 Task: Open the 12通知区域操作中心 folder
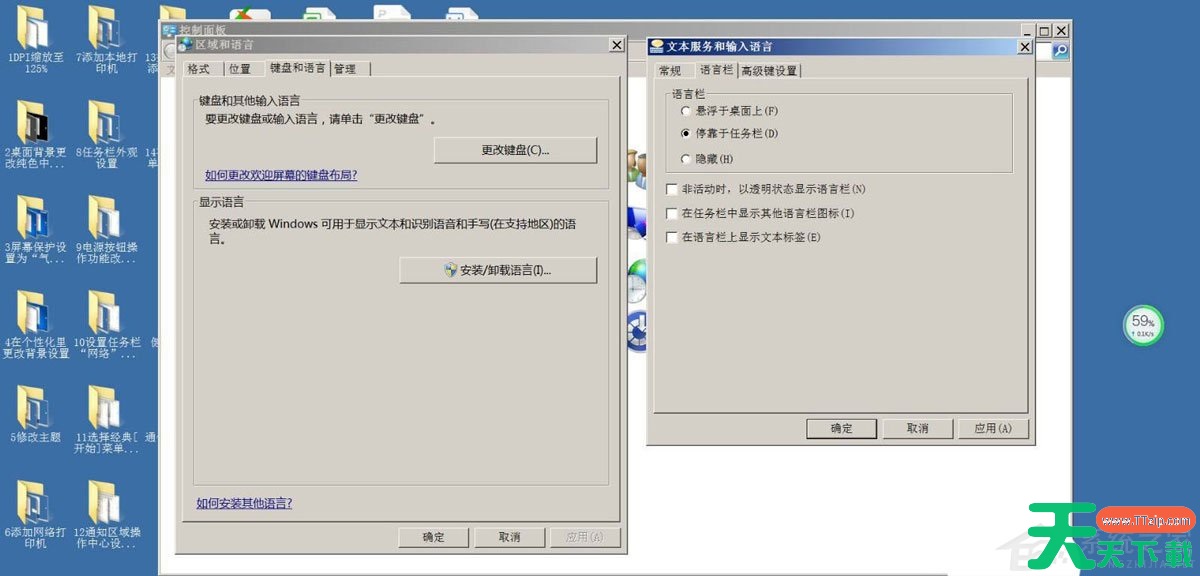coord(105,515)
